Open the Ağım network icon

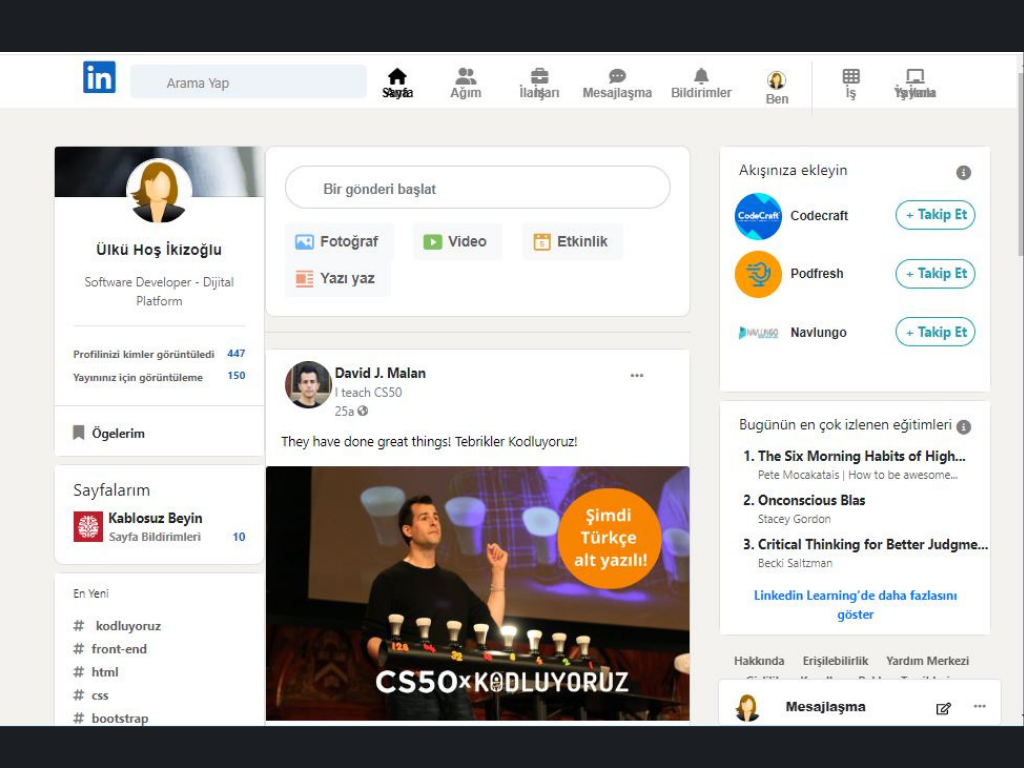(x=466, y=76)
